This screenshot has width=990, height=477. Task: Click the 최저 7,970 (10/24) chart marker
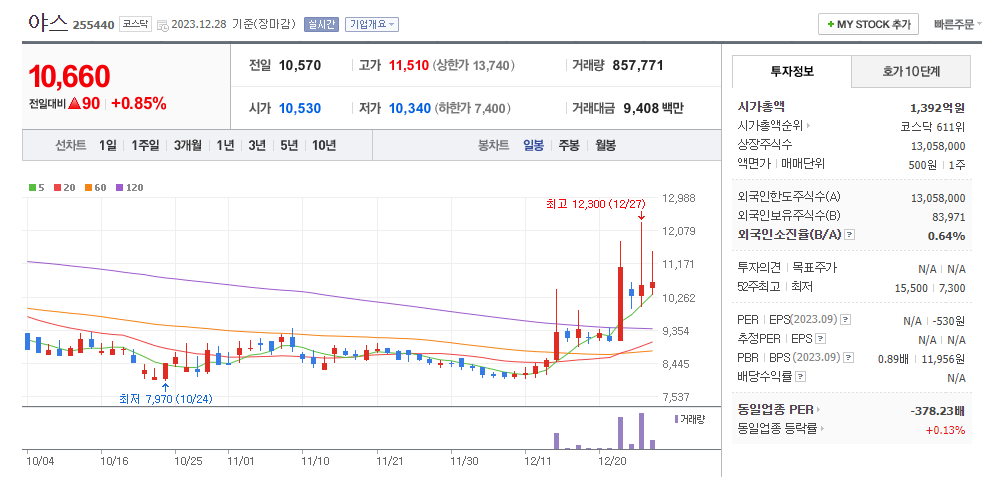coord(167,399)
